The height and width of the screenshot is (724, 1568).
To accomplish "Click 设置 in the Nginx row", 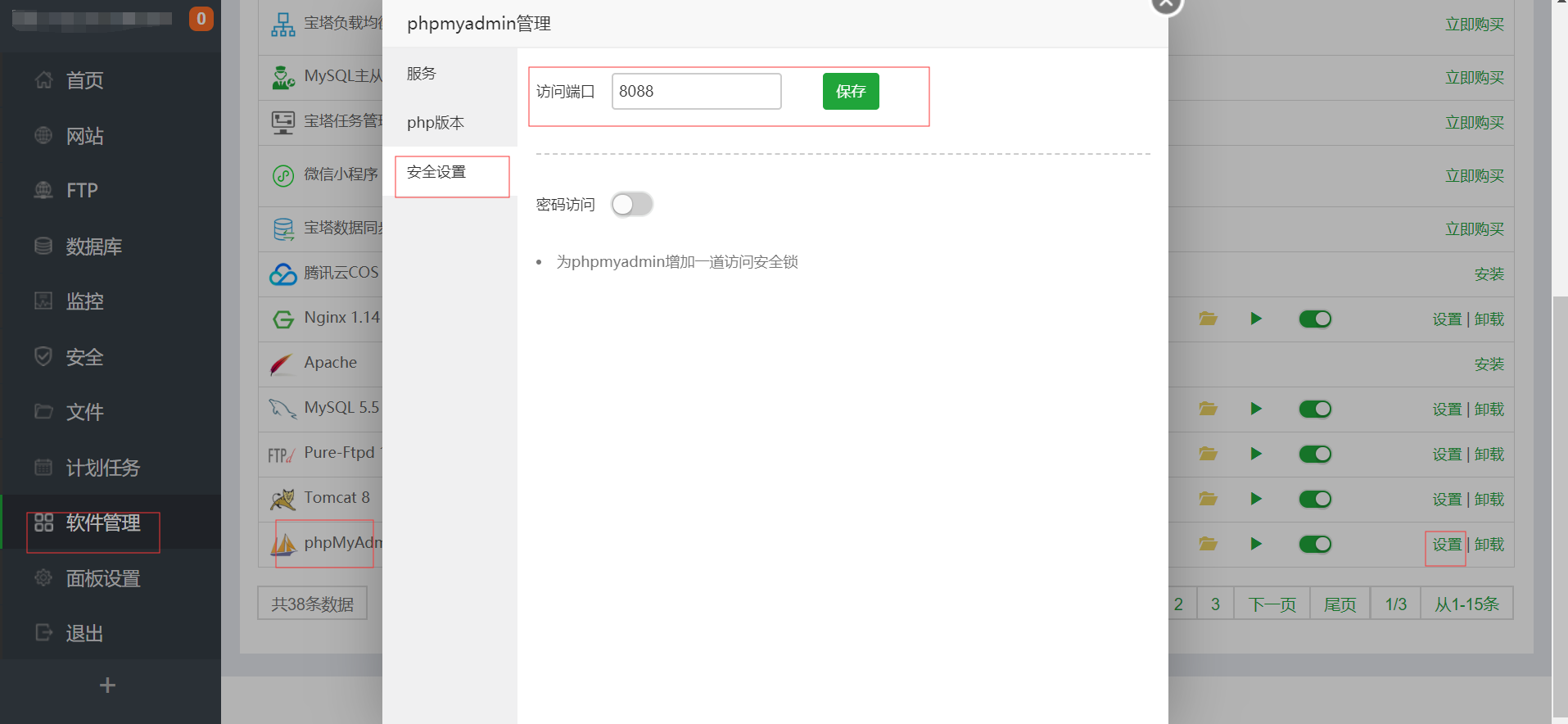I will pyautogui.click(x=1447, y=319).
